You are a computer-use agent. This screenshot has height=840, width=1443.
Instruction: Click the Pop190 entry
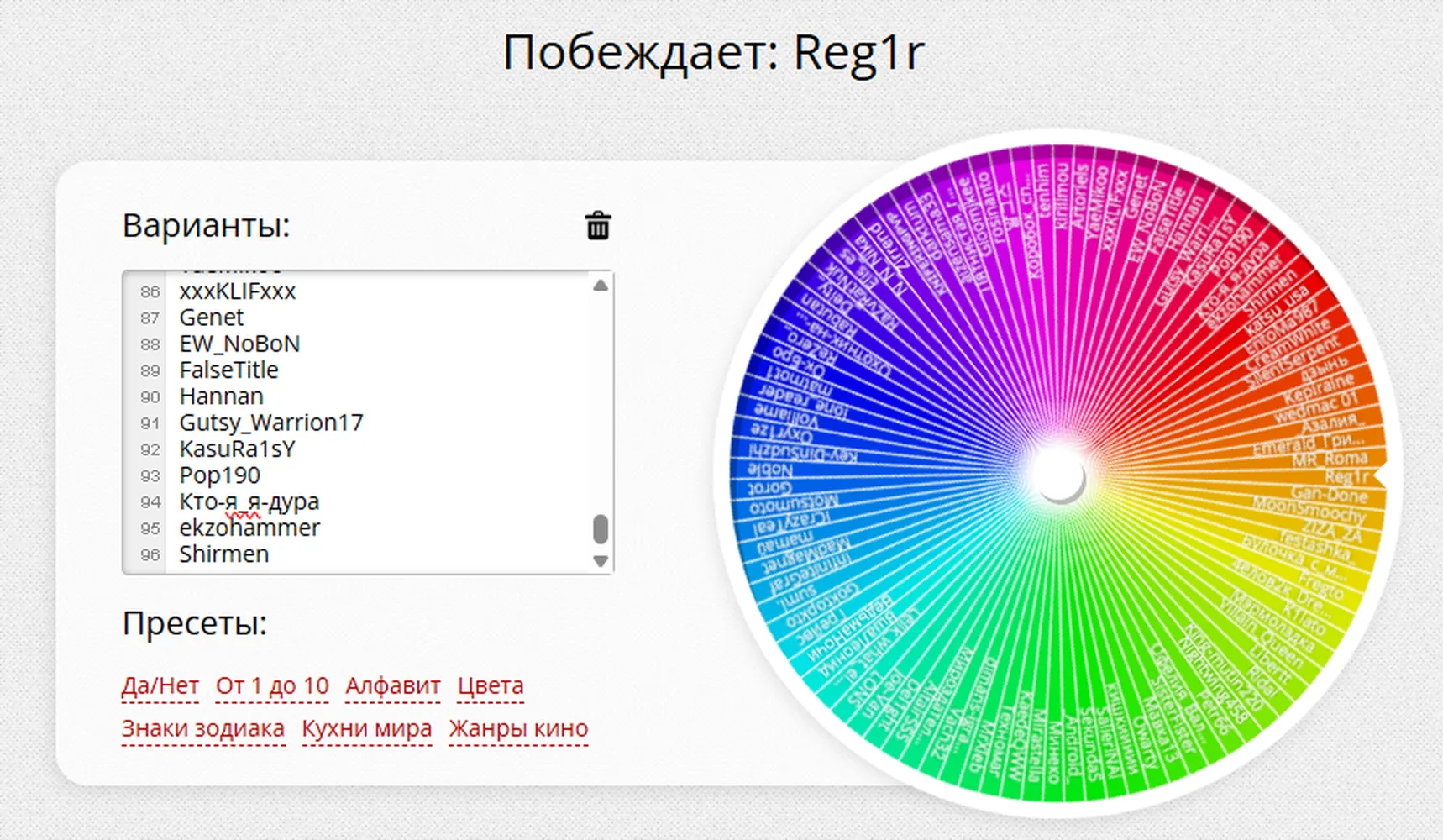tap(220, 475)
